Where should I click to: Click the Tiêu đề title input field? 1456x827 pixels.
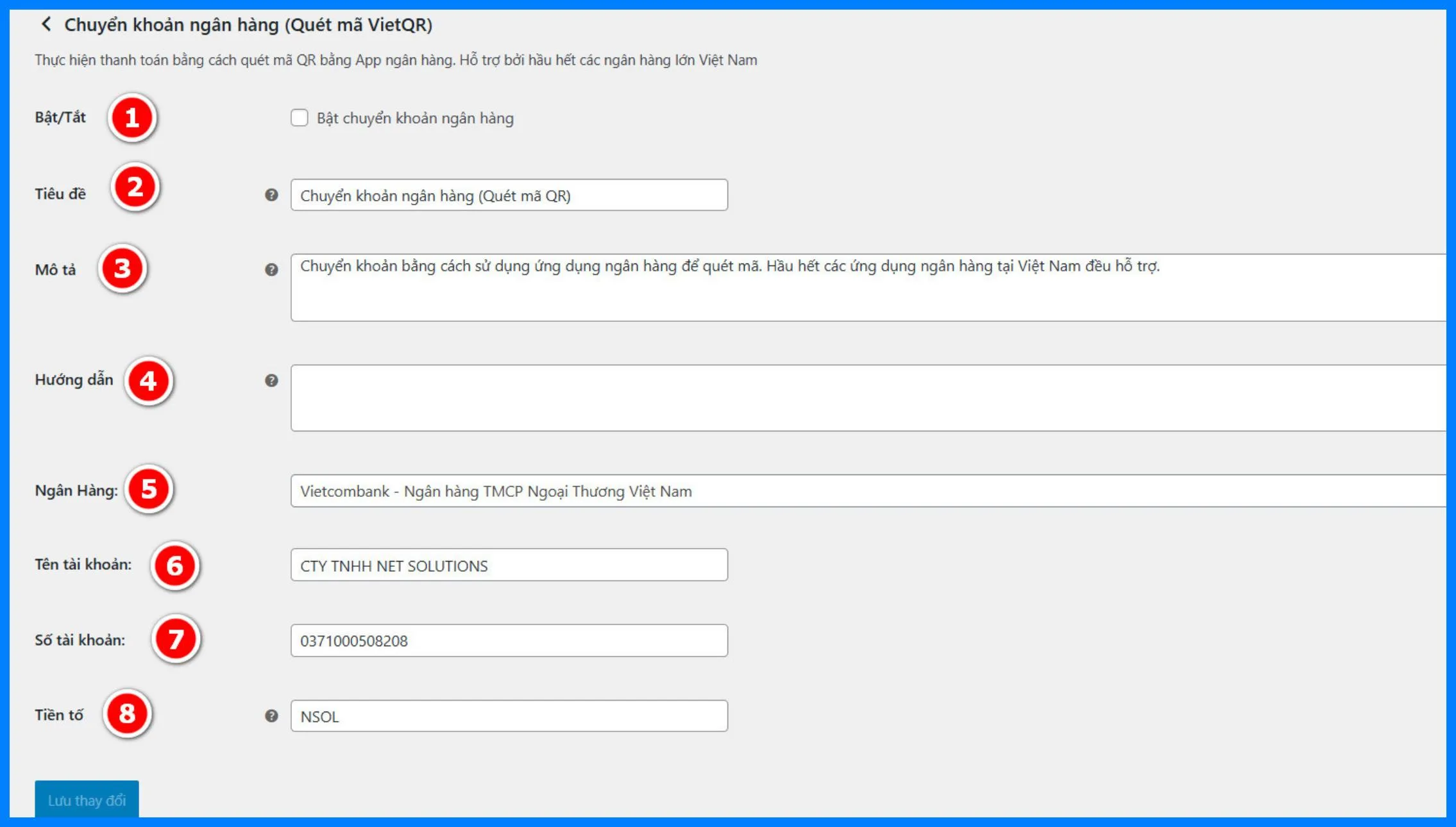click(x=509, y=196)
